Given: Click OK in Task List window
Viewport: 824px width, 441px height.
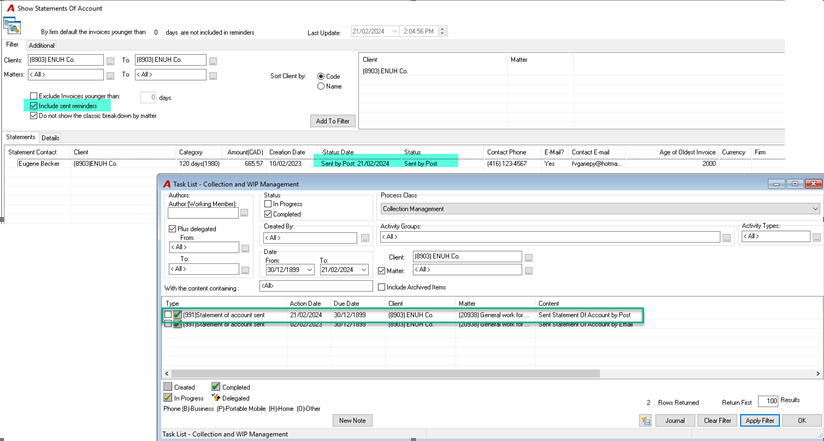Looking at the screenshot, I should (801, 421).
